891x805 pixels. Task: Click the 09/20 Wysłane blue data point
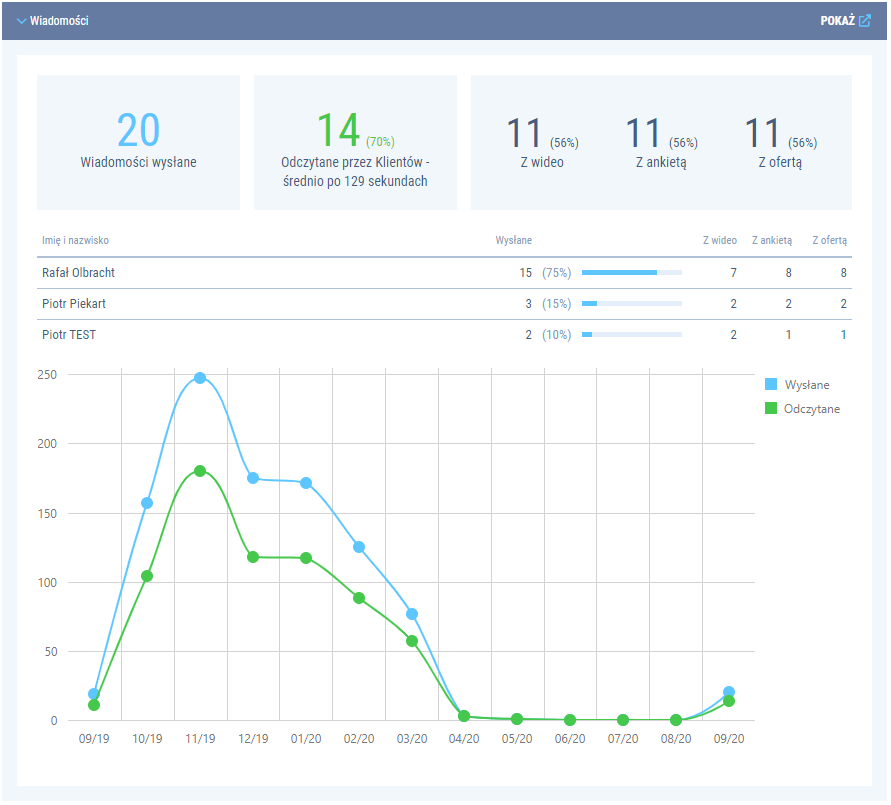tap(729, 692)
